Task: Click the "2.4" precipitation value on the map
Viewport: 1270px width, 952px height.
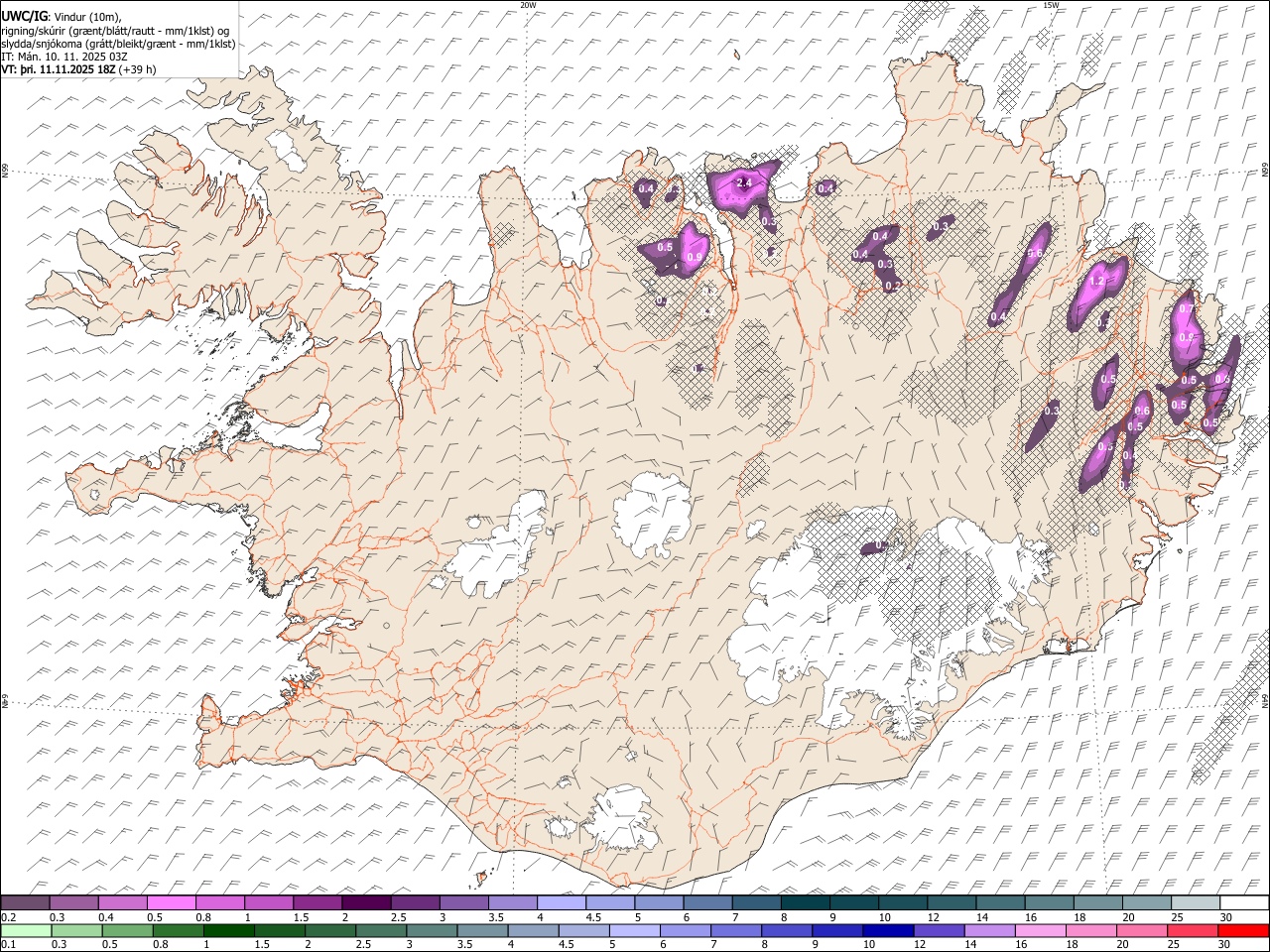Action: coord(742,183)
